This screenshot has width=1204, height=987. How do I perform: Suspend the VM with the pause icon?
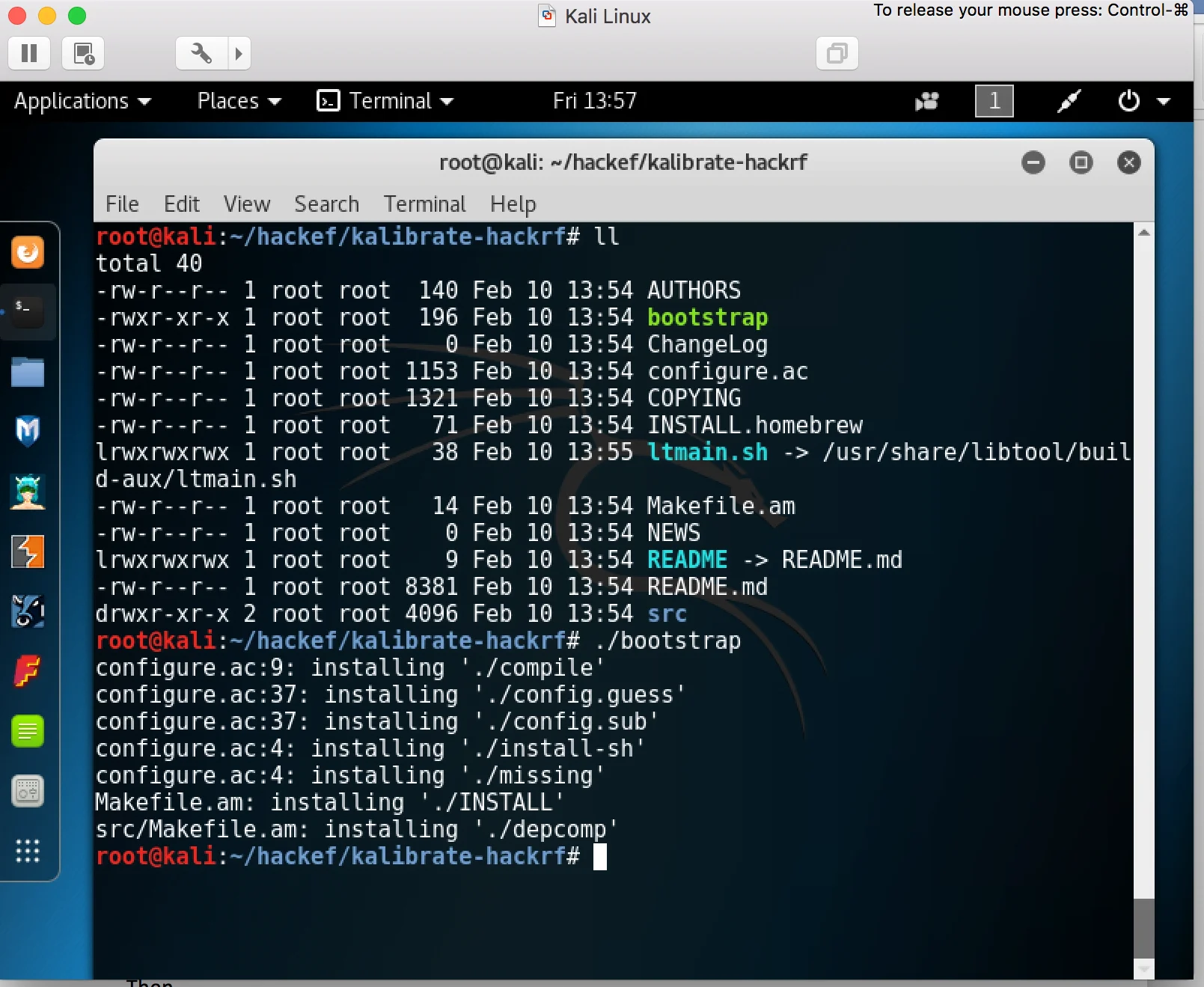(28, 53)
